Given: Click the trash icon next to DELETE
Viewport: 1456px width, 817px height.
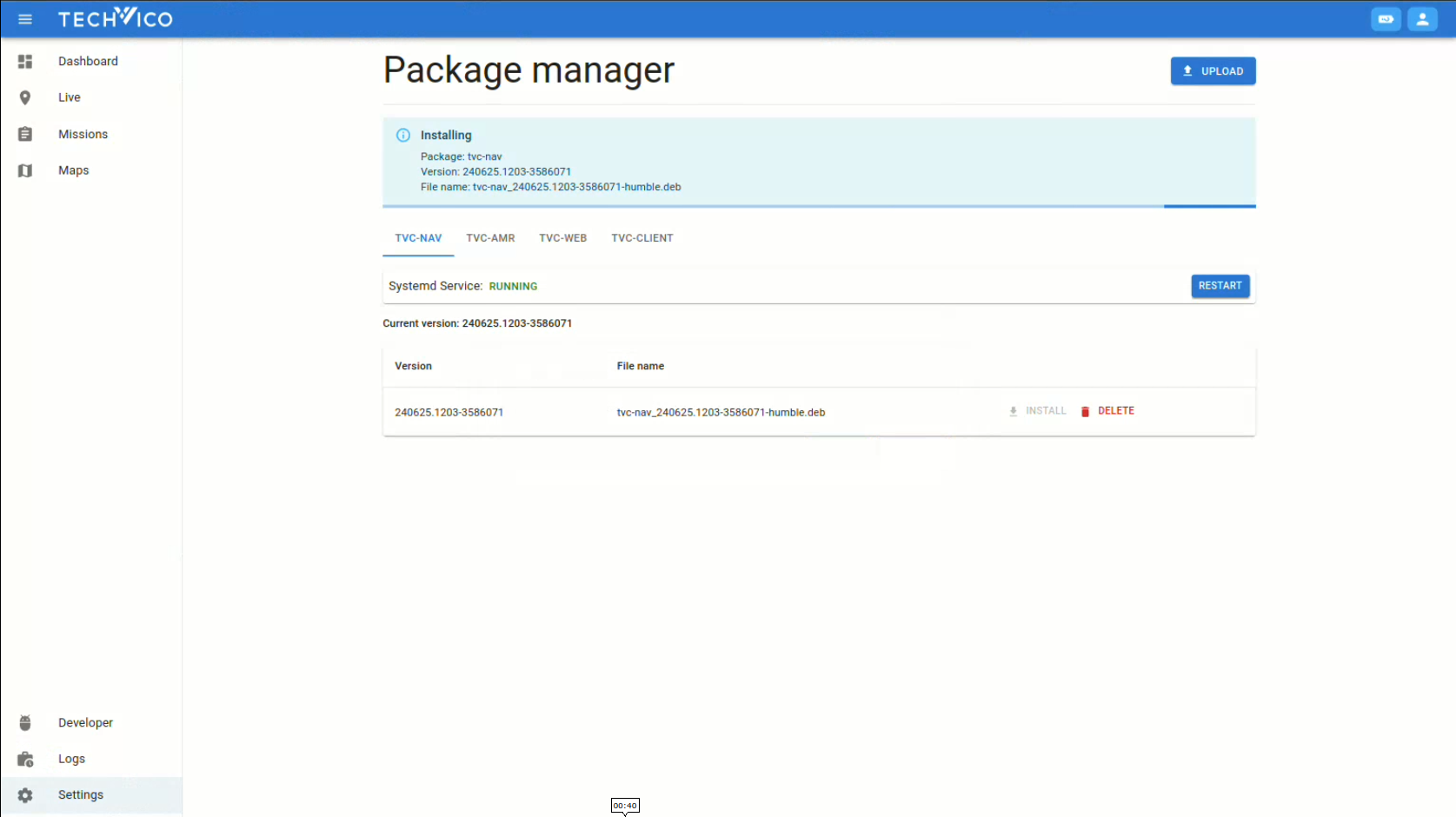Looking at the screenshot, I should 1085,411.
